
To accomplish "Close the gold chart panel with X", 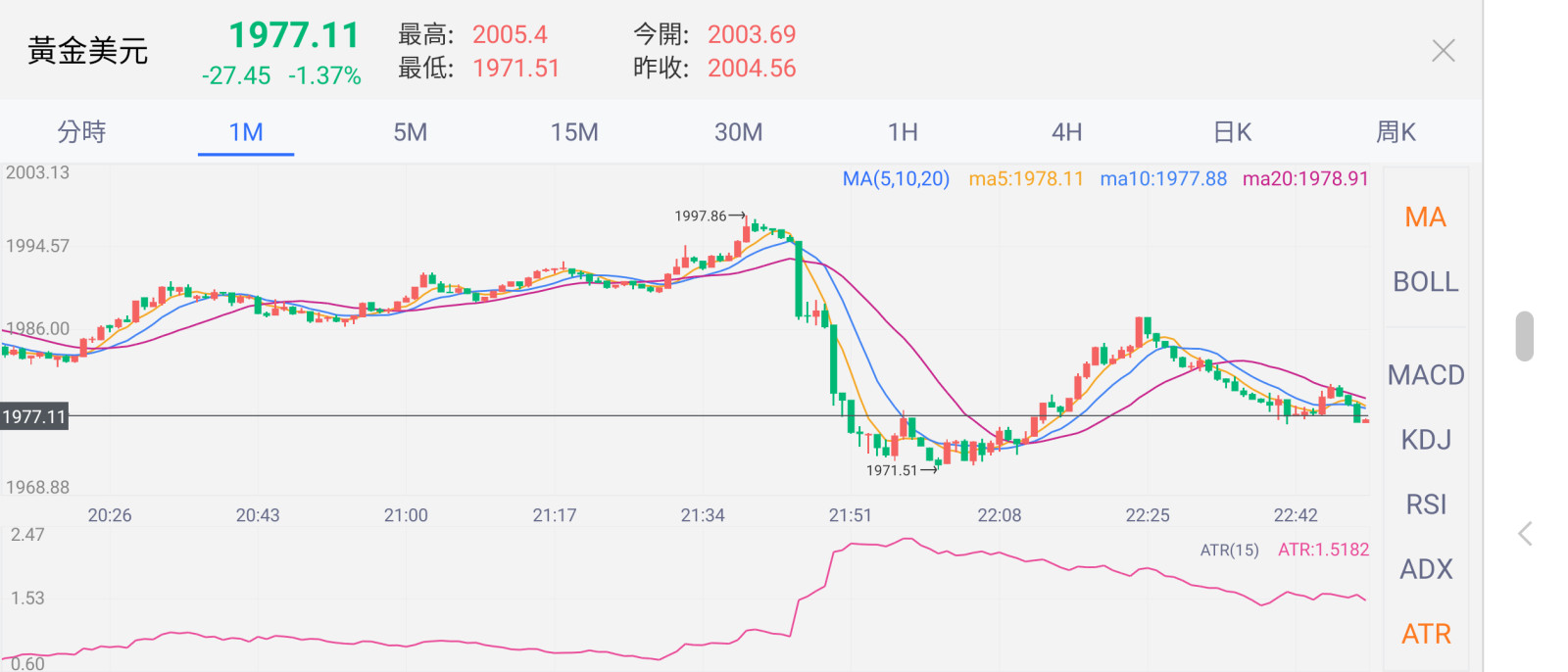I will tap(1443, 51).
